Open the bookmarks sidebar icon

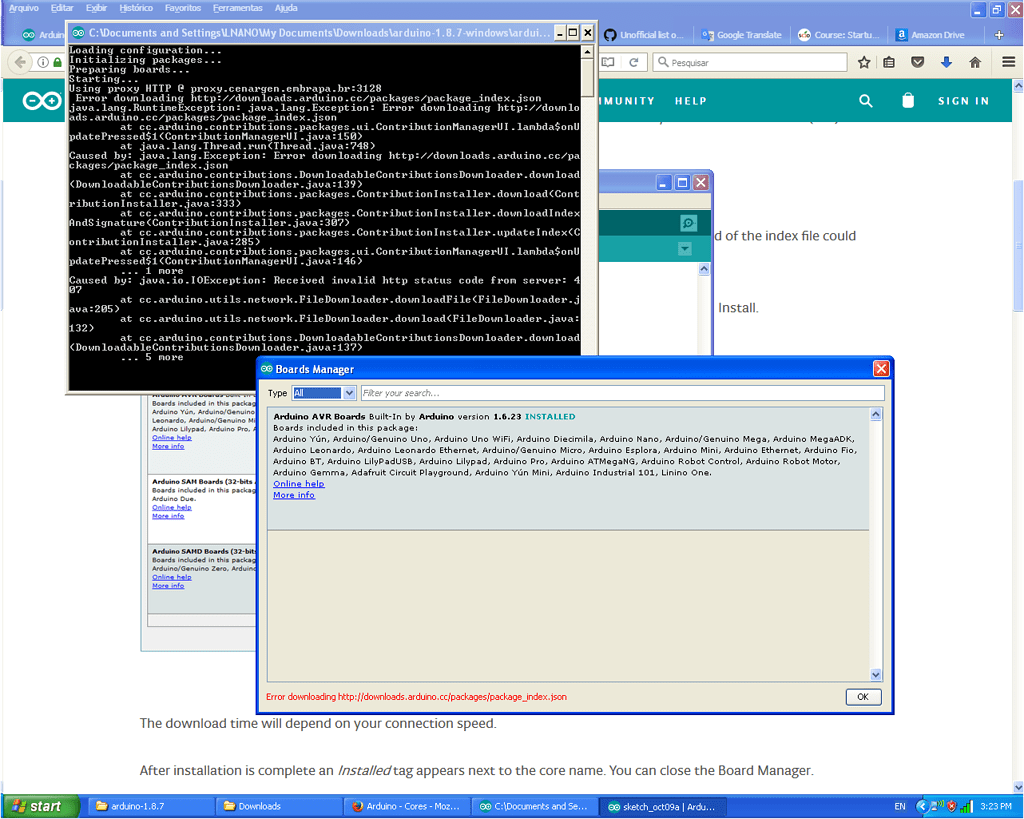890,61
